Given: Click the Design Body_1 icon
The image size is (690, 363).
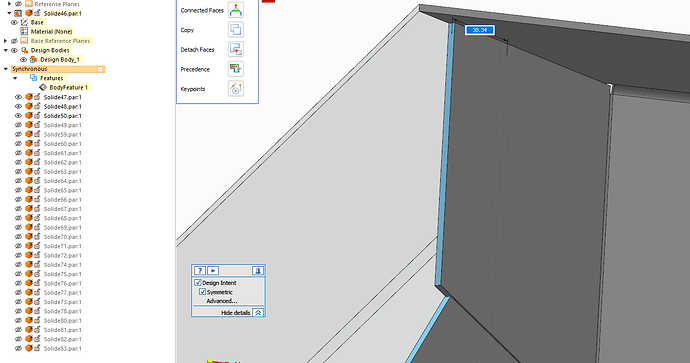Looking at the screenshot, I should 33,59.
